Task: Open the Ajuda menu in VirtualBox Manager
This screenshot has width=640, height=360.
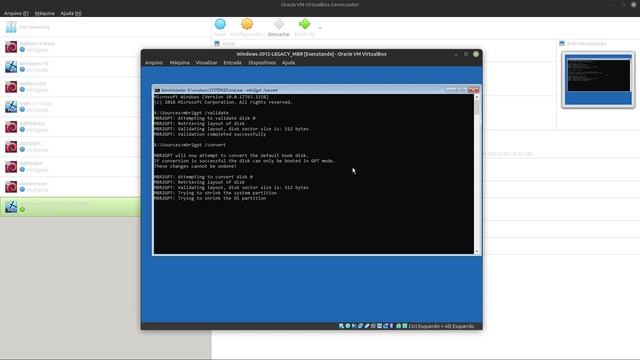Action: pos(71,13)
